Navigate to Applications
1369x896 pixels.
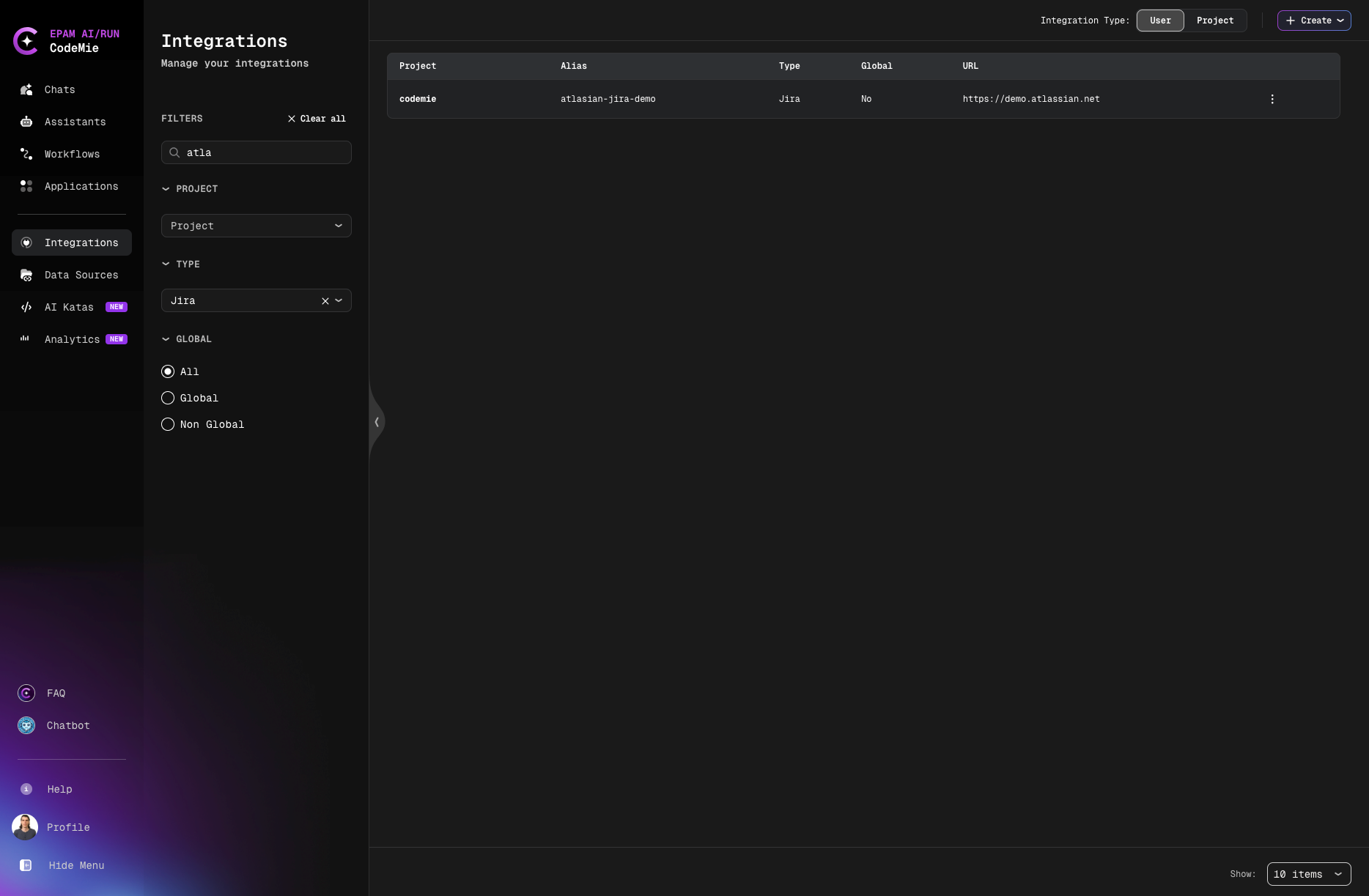[81, 186]
